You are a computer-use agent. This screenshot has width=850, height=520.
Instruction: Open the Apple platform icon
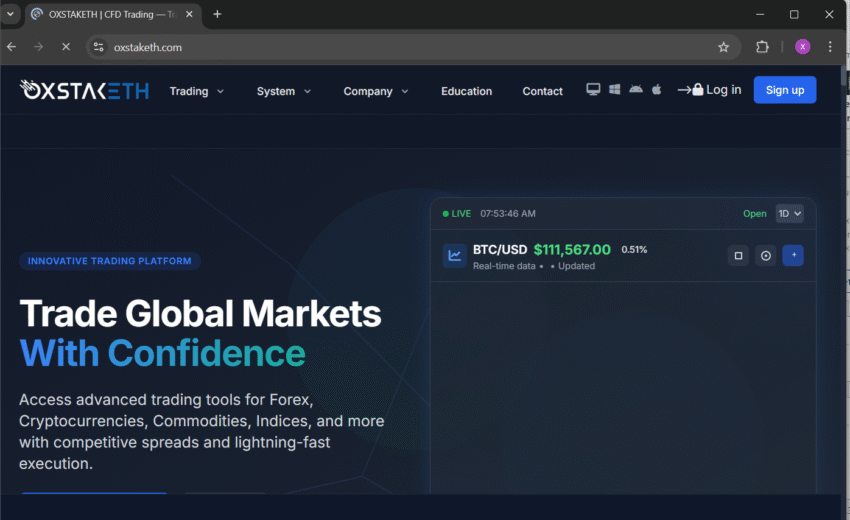point(656,89)
